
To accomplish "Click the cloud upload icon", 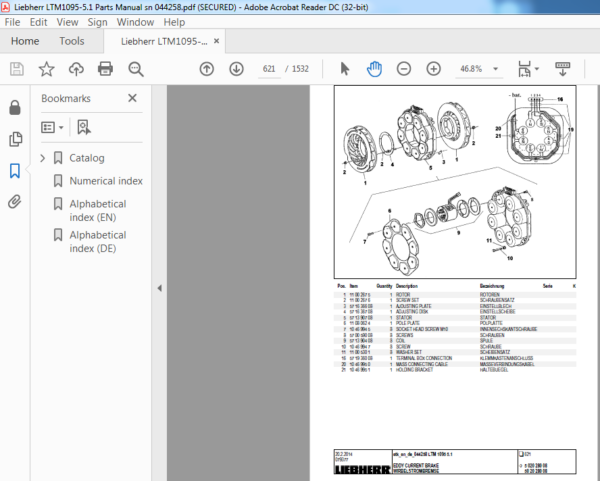I will point(76,69).
